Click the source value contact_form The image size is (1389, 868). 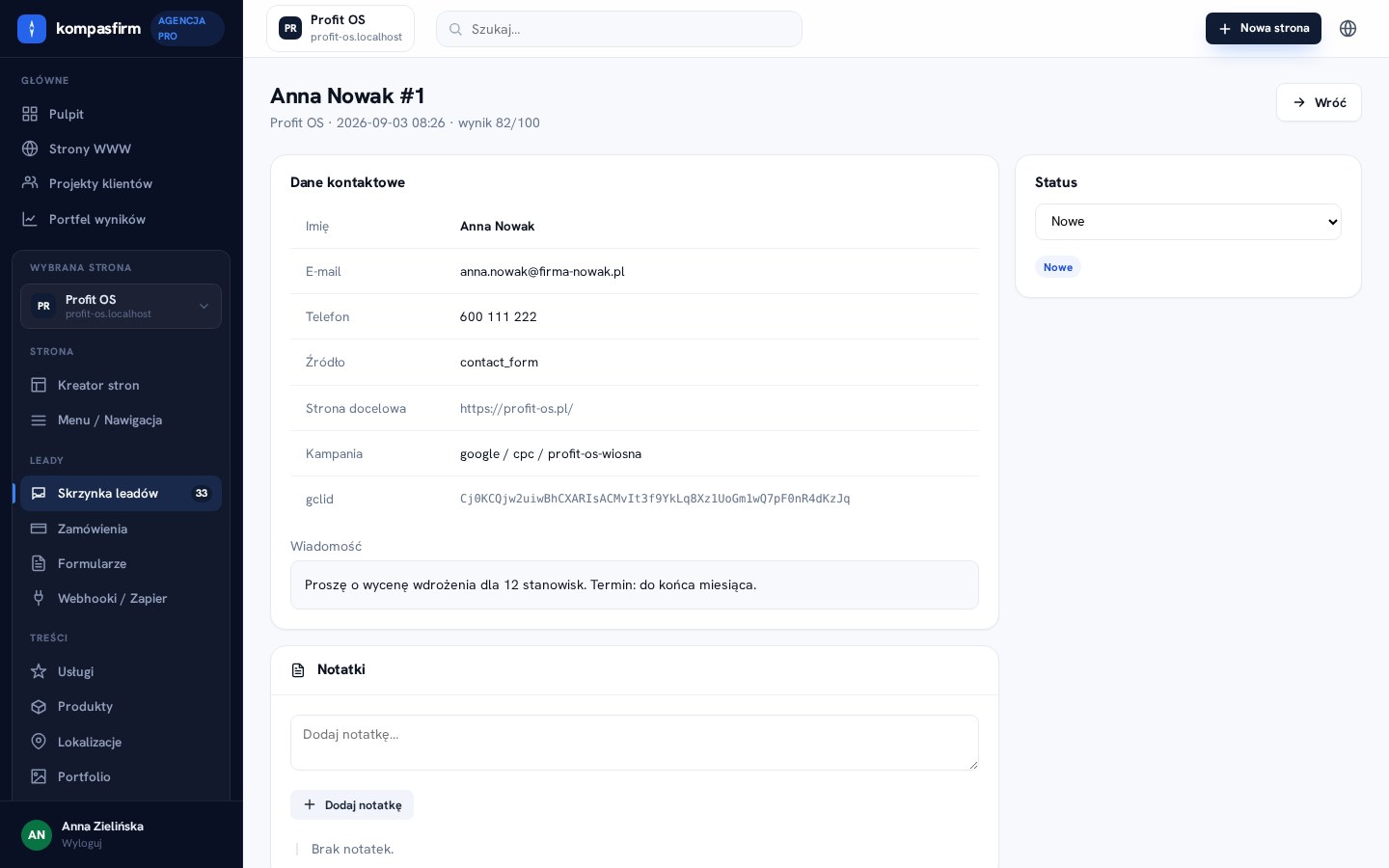coord(499,362)
